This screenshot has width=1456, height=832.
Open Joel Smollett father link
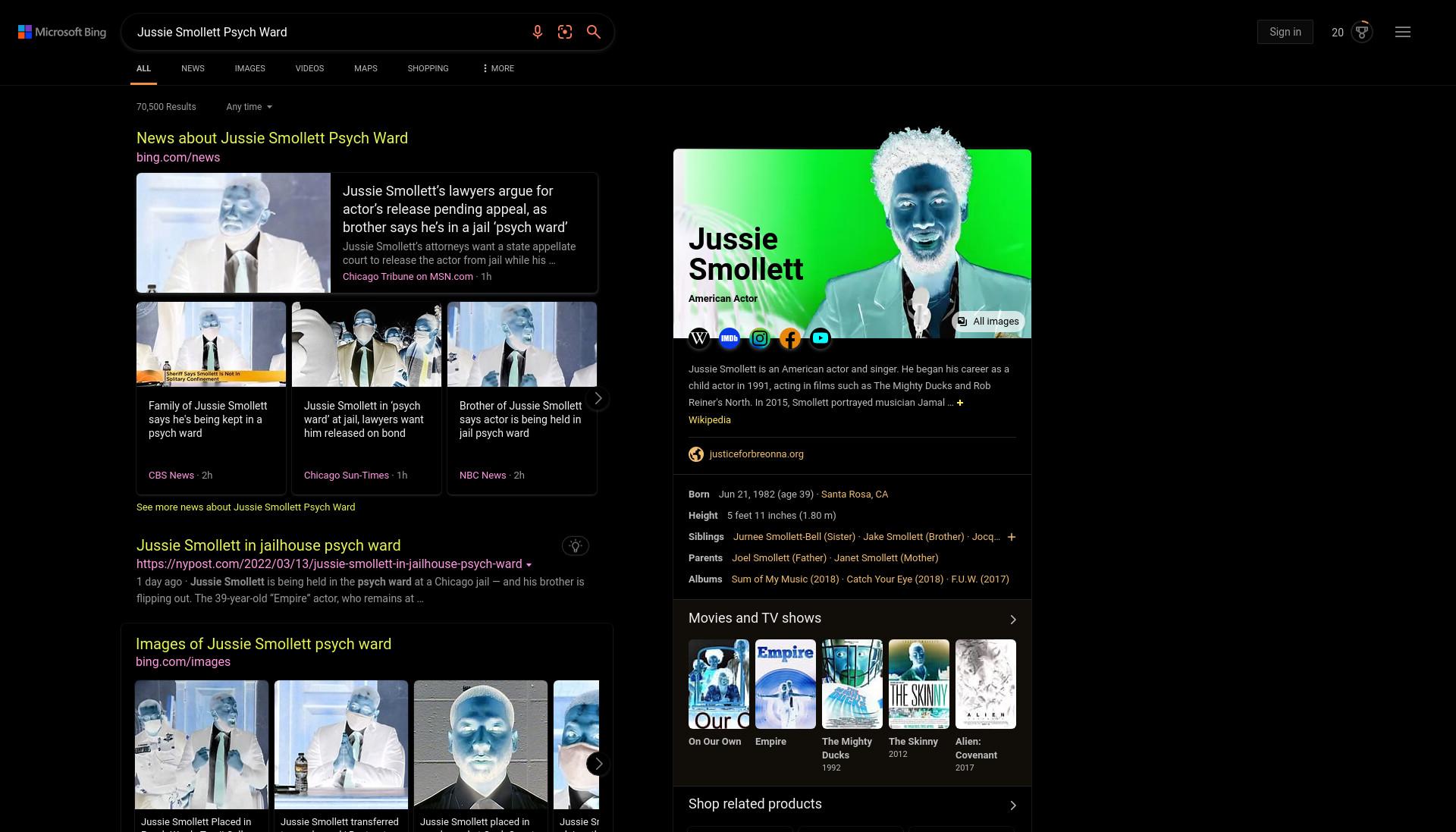click(779, 558)
